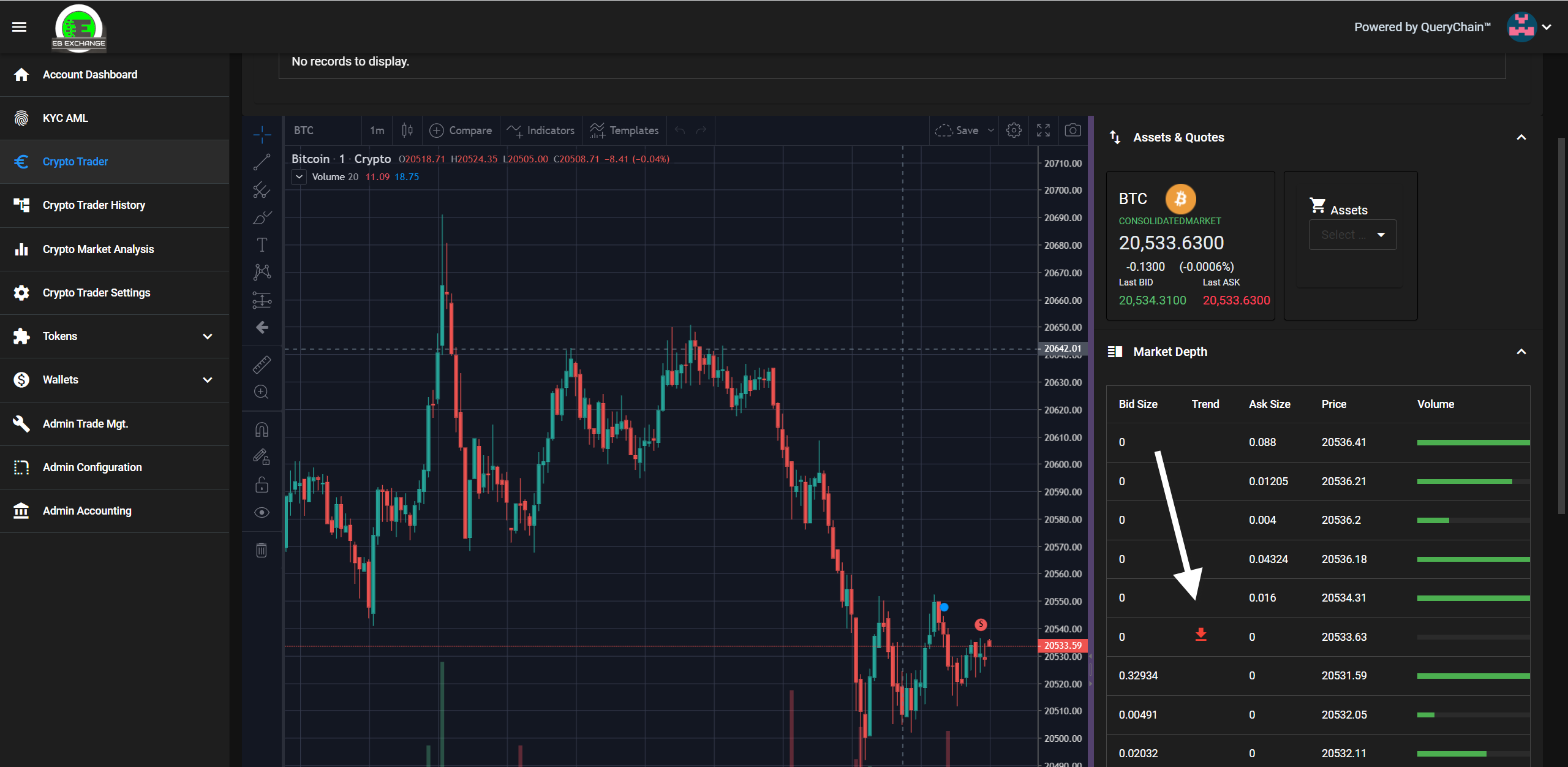Toggle magnet mode on chart
1568x767 pixels.
pyautogui.click(x=262, y=429)
